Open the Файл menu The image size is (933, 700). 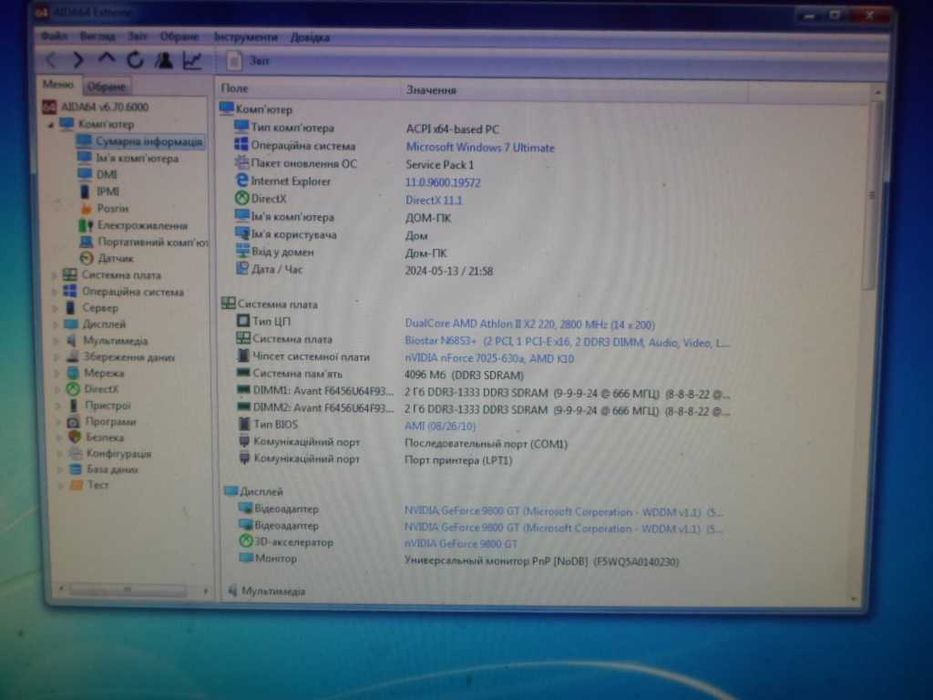pos(54,36)
